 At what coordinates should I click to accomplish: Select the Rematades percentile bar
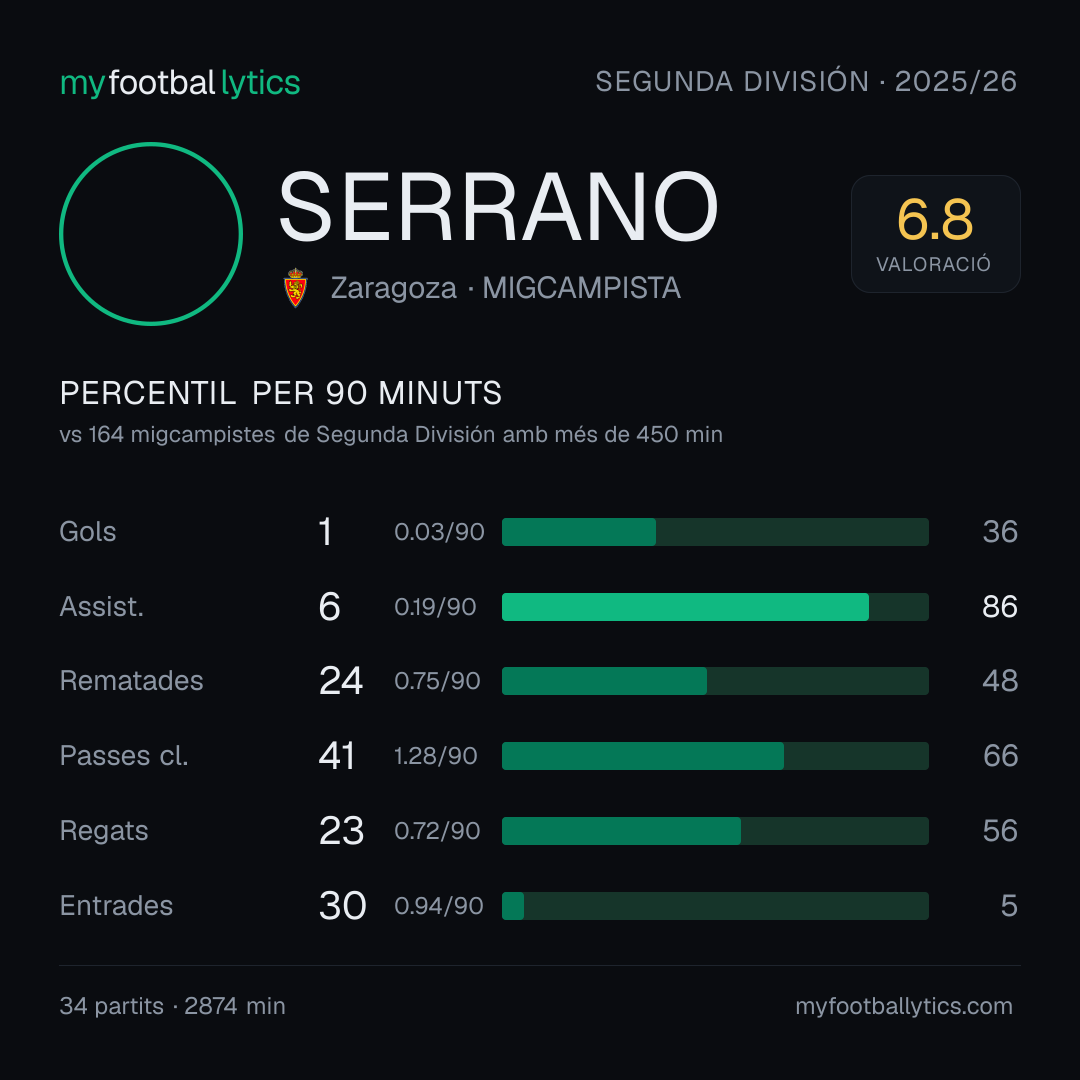coord(715,681)
